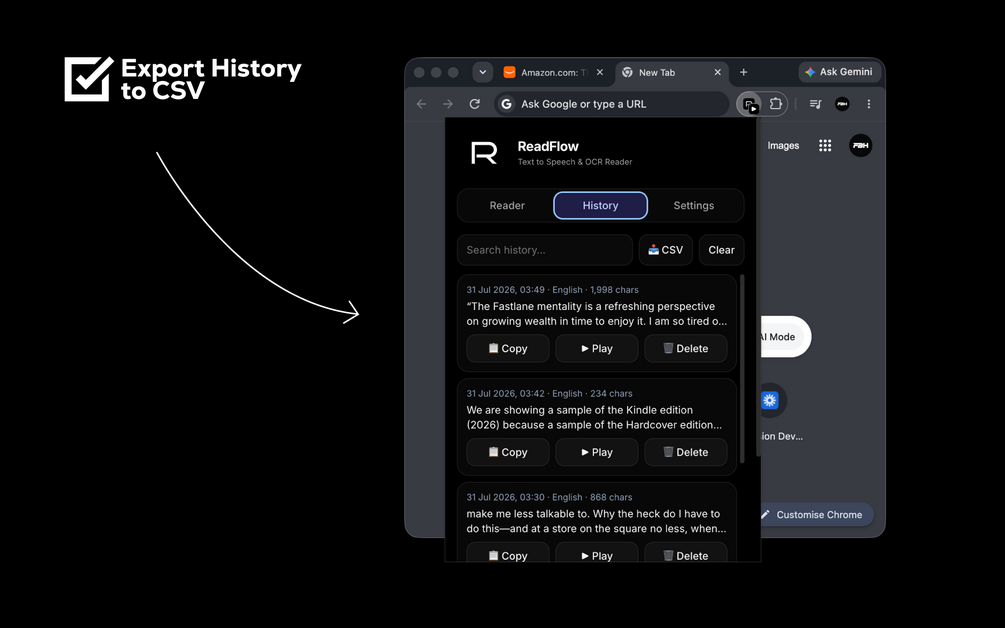This screenshot has width=1005, height=628.
Task: Click the Search history field
Action: 545,250
